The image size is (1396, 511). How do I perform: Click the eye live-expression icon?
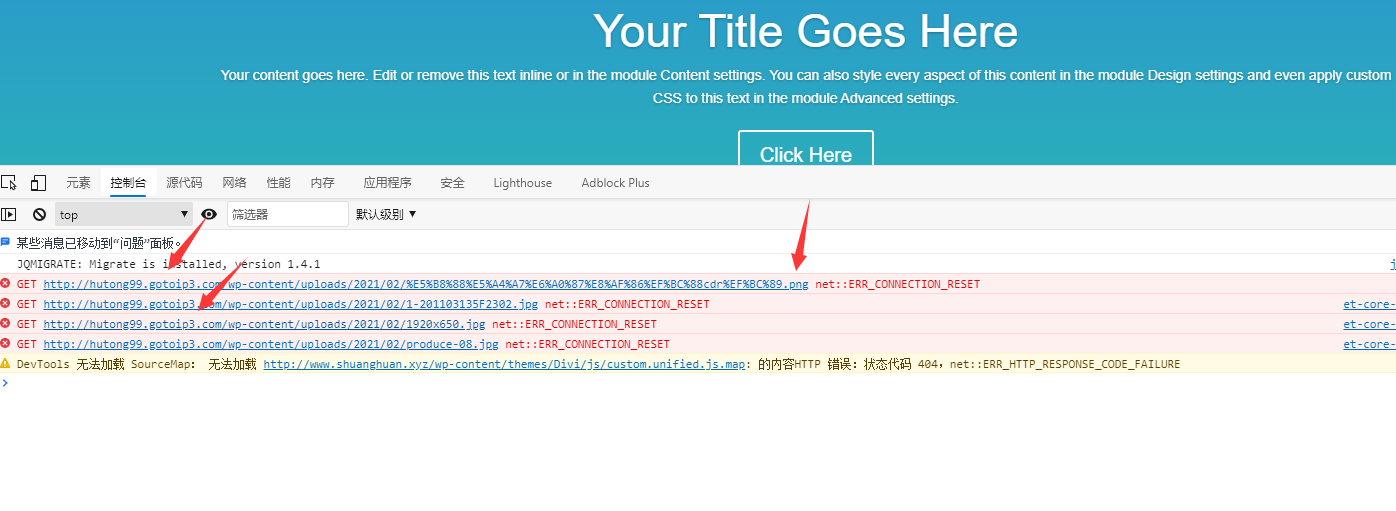pyautogui.click(x=209, y=214)
